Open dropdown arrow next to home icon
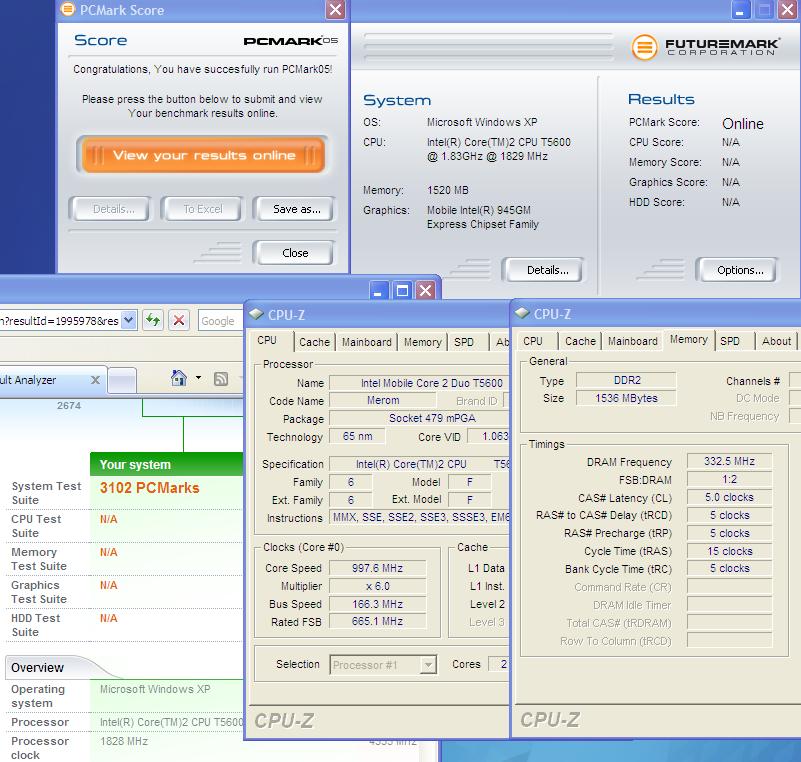The width and height of the screenshot is (801, 762). click(198, 378)
